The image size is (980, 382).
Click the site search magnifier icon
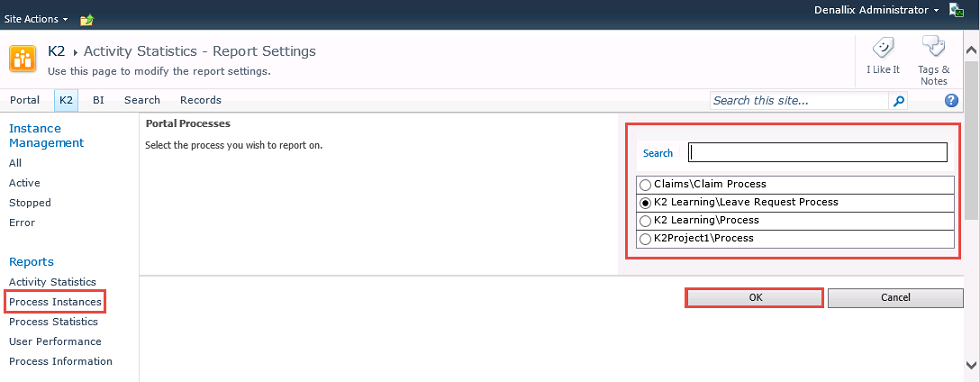click(x=898, y=101)
